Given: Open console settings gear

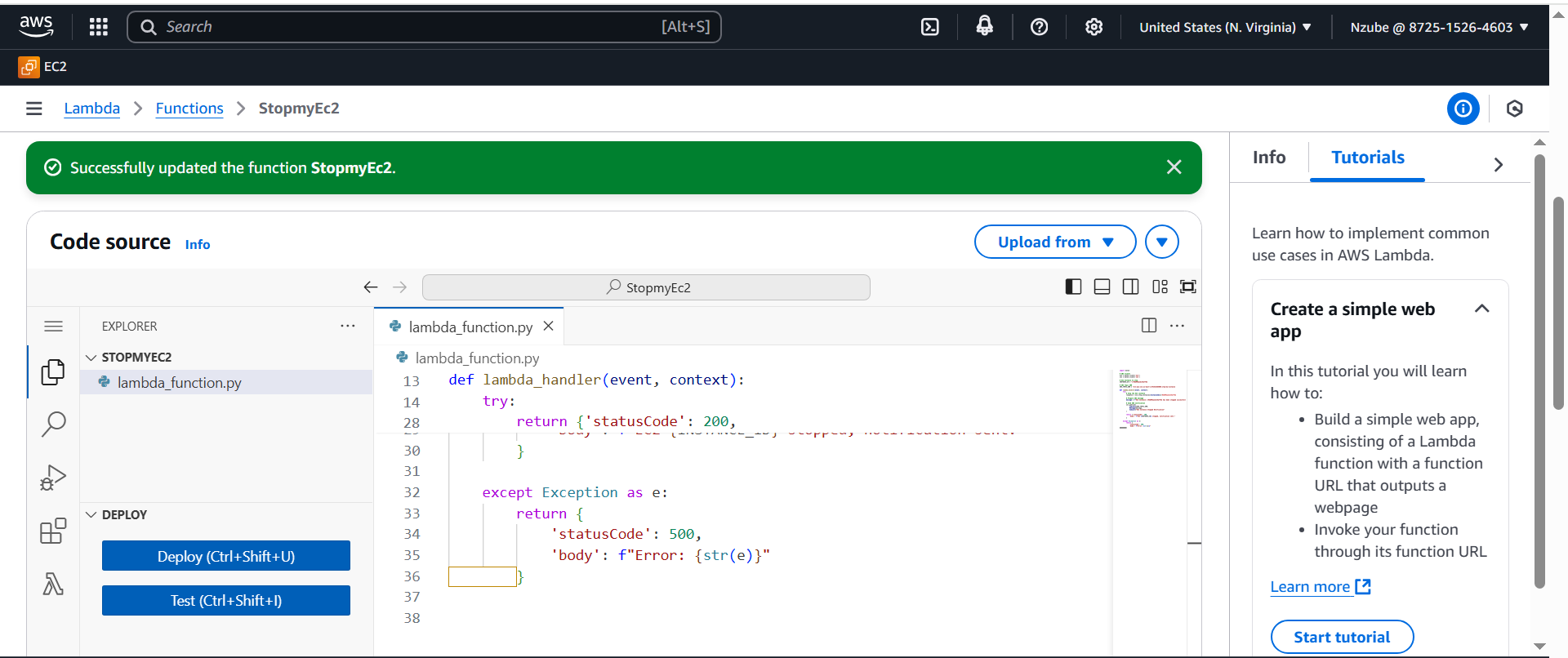Looking at the screenshot, I should tap(1094, 27).
